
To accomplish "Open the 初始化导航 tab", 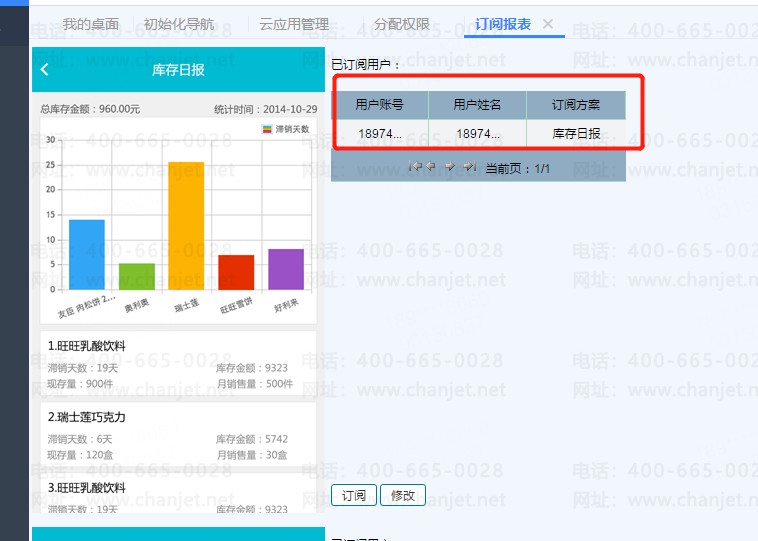I will 178,23.
